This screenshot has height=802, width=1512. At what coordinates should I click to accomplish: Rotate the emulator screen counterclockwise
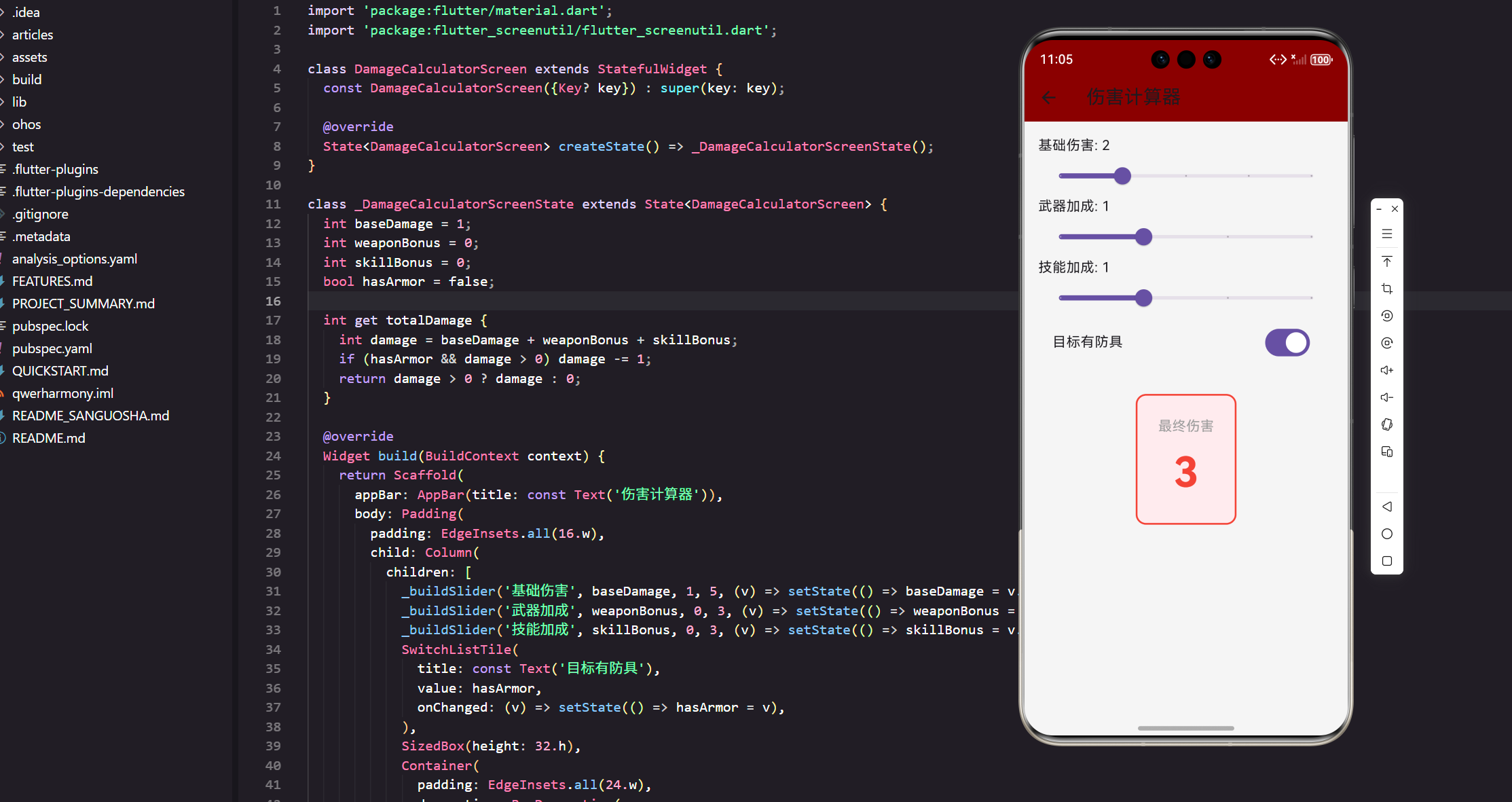click(1387, 316)
